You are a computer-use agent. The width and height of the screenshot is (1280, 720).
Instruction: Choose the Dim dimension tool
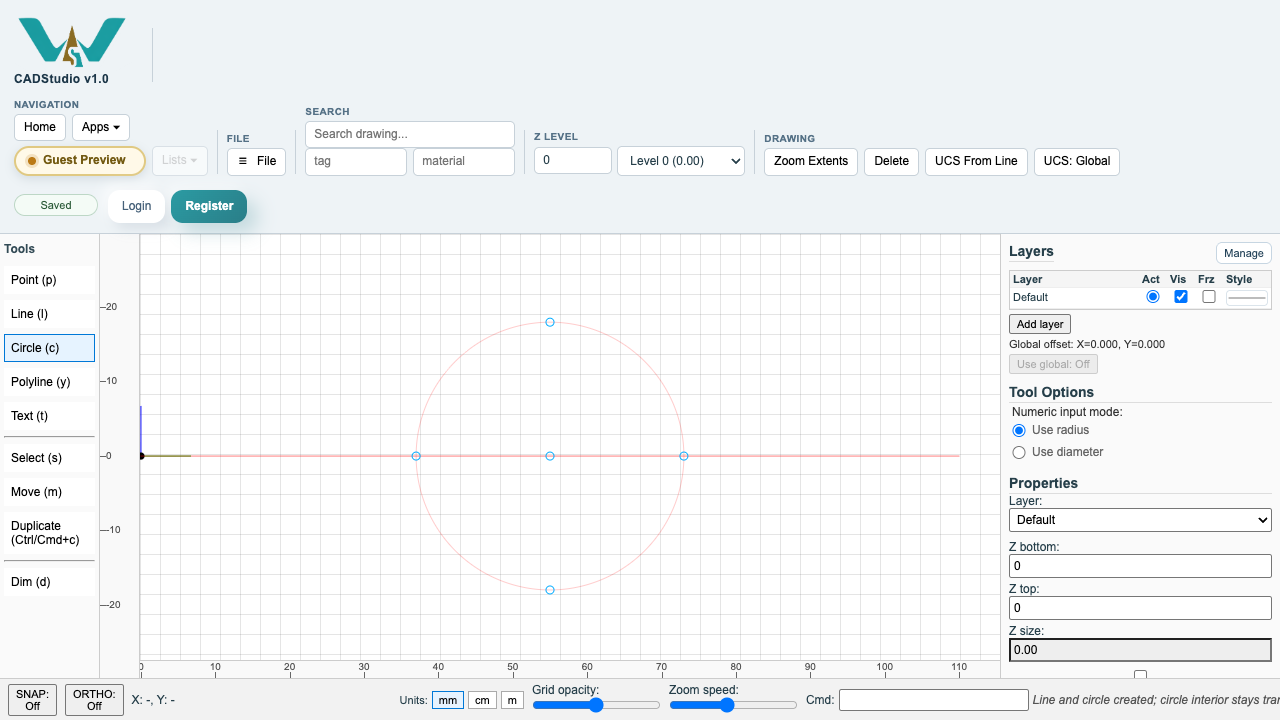(49, 582)
